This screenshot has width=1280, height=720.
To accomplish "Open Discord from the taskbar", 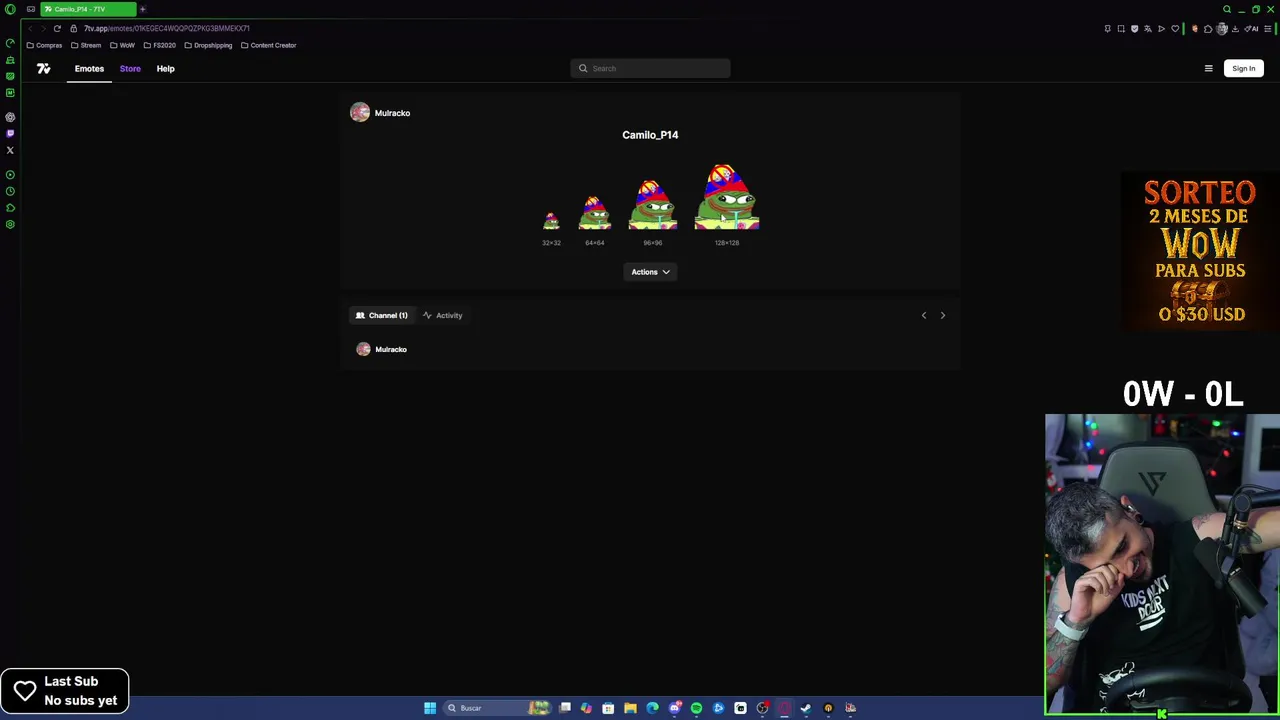I will 675,708.
